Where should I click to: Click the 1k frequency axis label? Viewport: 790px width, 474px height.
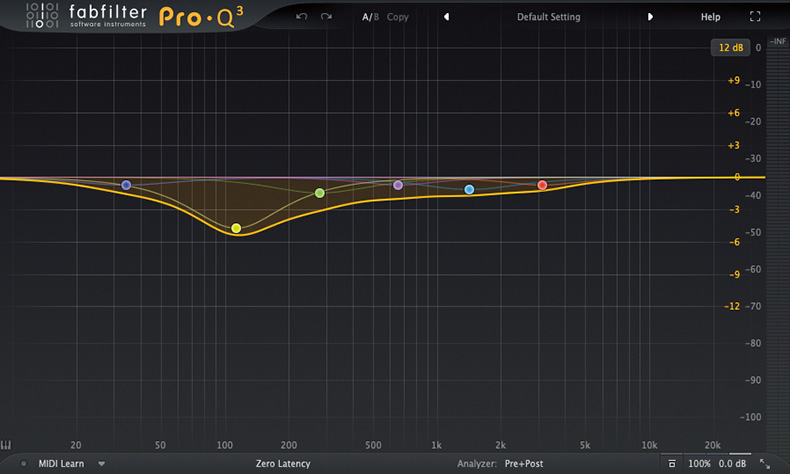[x=436, y=445]
